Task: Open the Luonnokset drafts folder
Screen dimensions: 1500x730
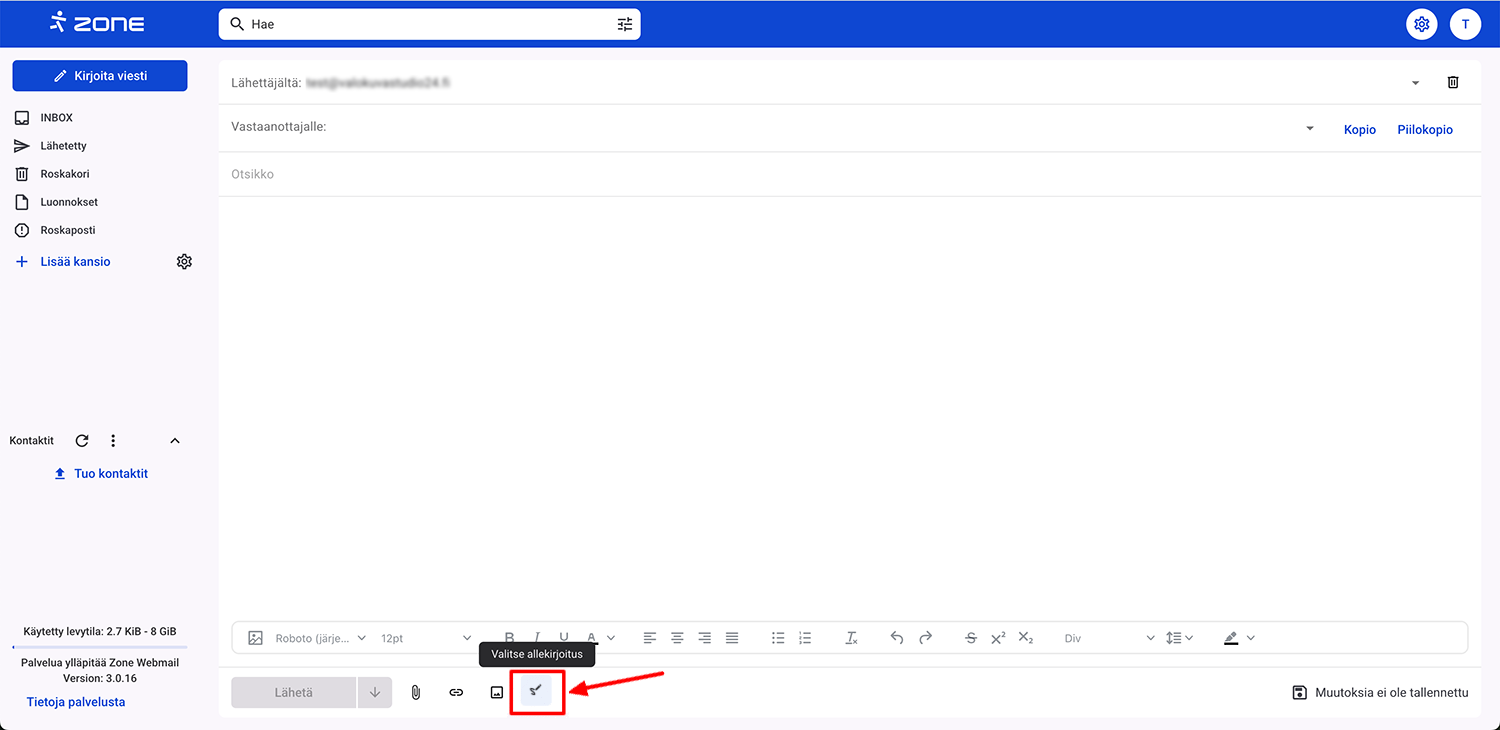Action: click(x=68, y=202)
